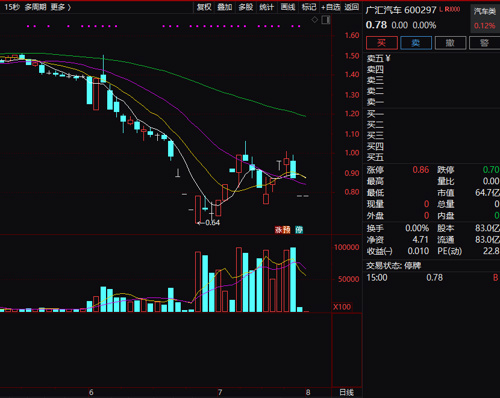Click the blue 卖 sell button
500x398 pixels.
[x=416, y=43]
